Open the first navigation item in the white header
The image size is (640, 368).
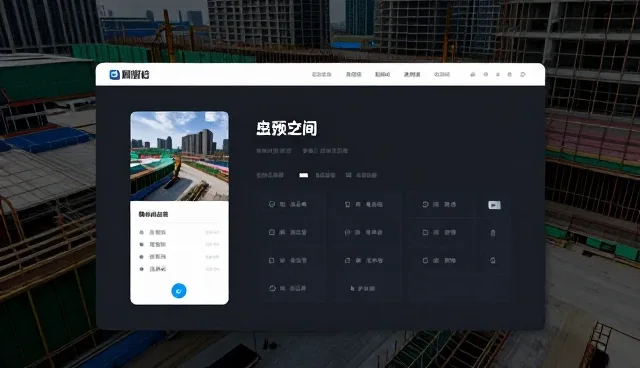coord(322,74)
